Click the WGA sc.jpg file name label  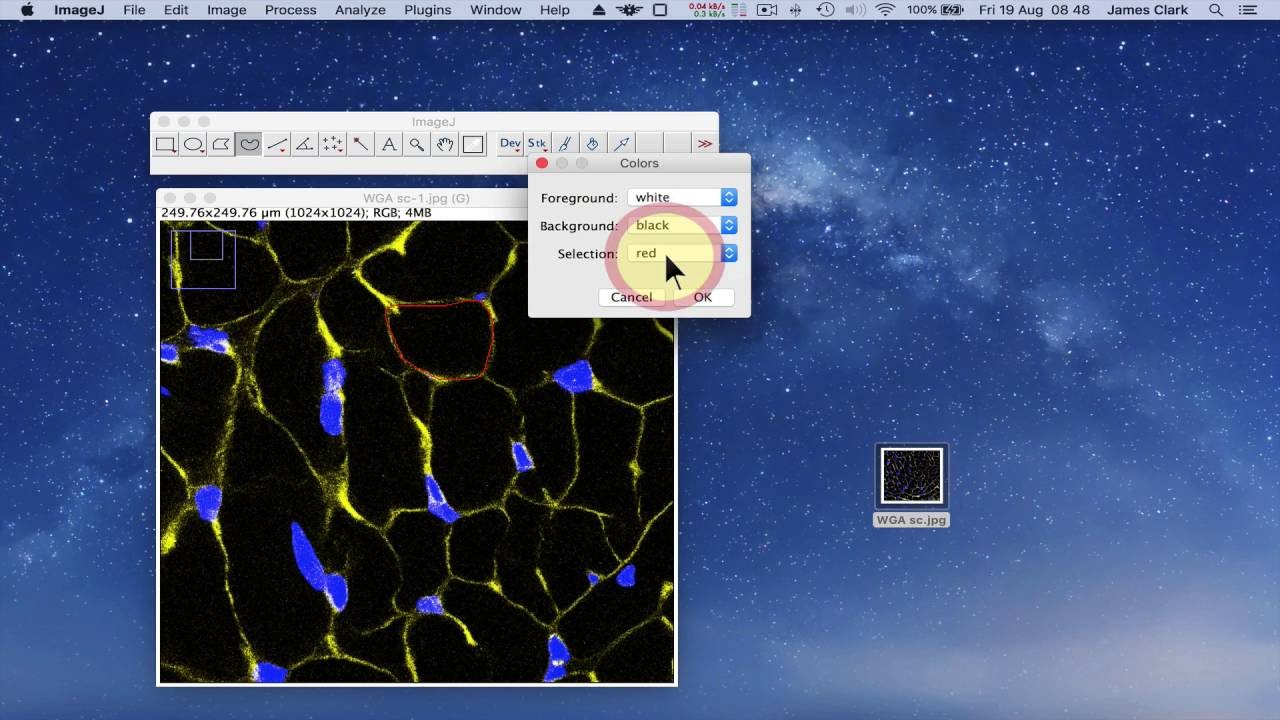pyautogui.click(x=911, y=520)
